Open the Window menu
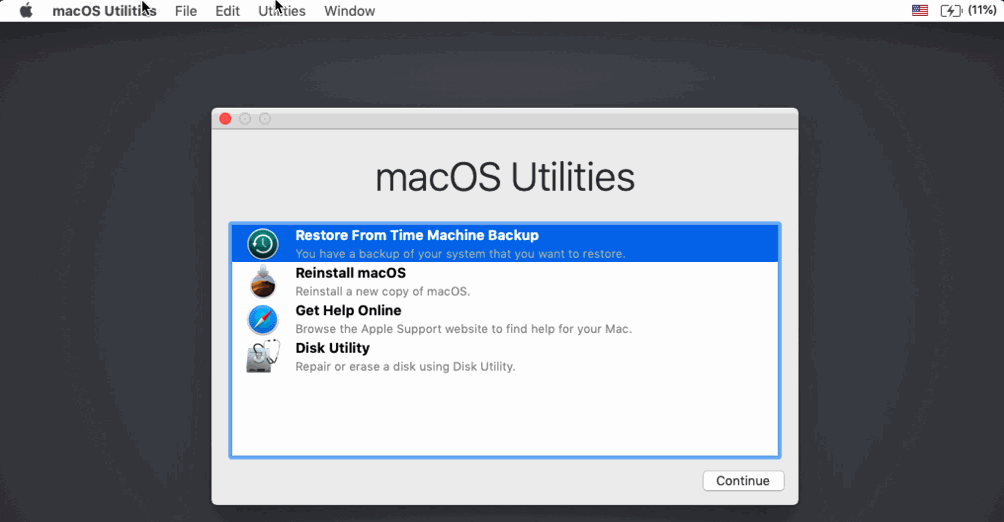This screenshot has width=1004, height=522. [x=350, y=11]
